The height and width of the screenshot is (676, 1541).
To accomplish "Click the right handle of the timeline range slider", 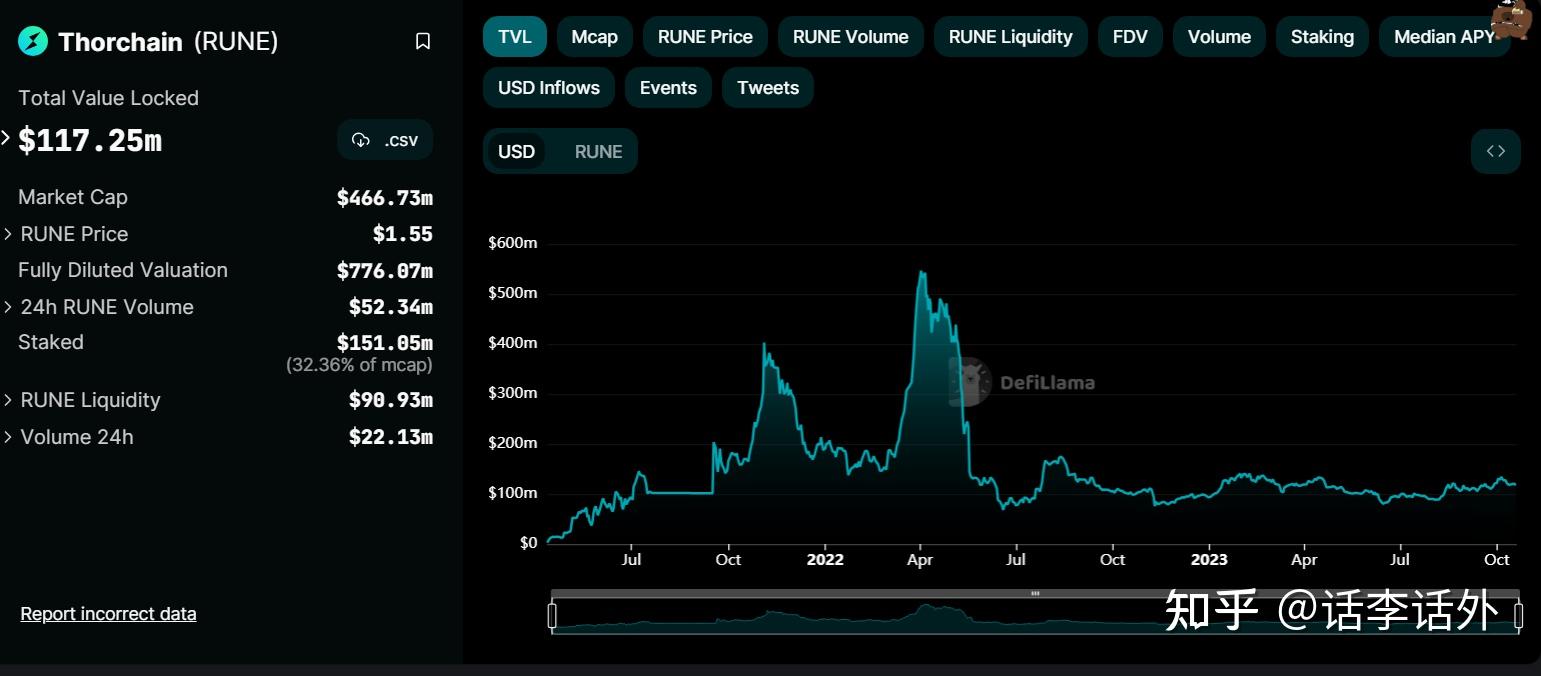I will 1521,614.
